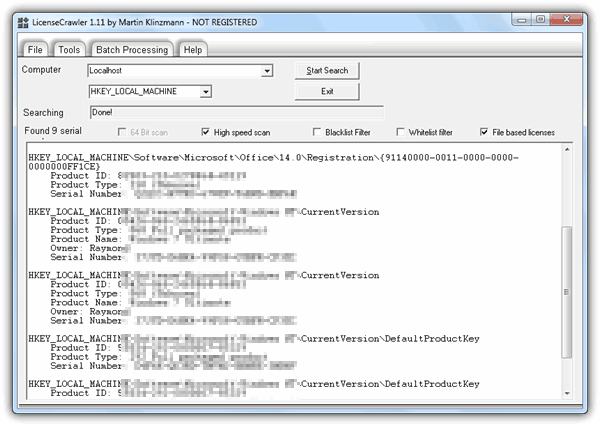The width and height of the screenshot is (600, 425).
Task: Expand the HKEY_LOCAL_MACHINE registry dropdown
Action: 206,91
